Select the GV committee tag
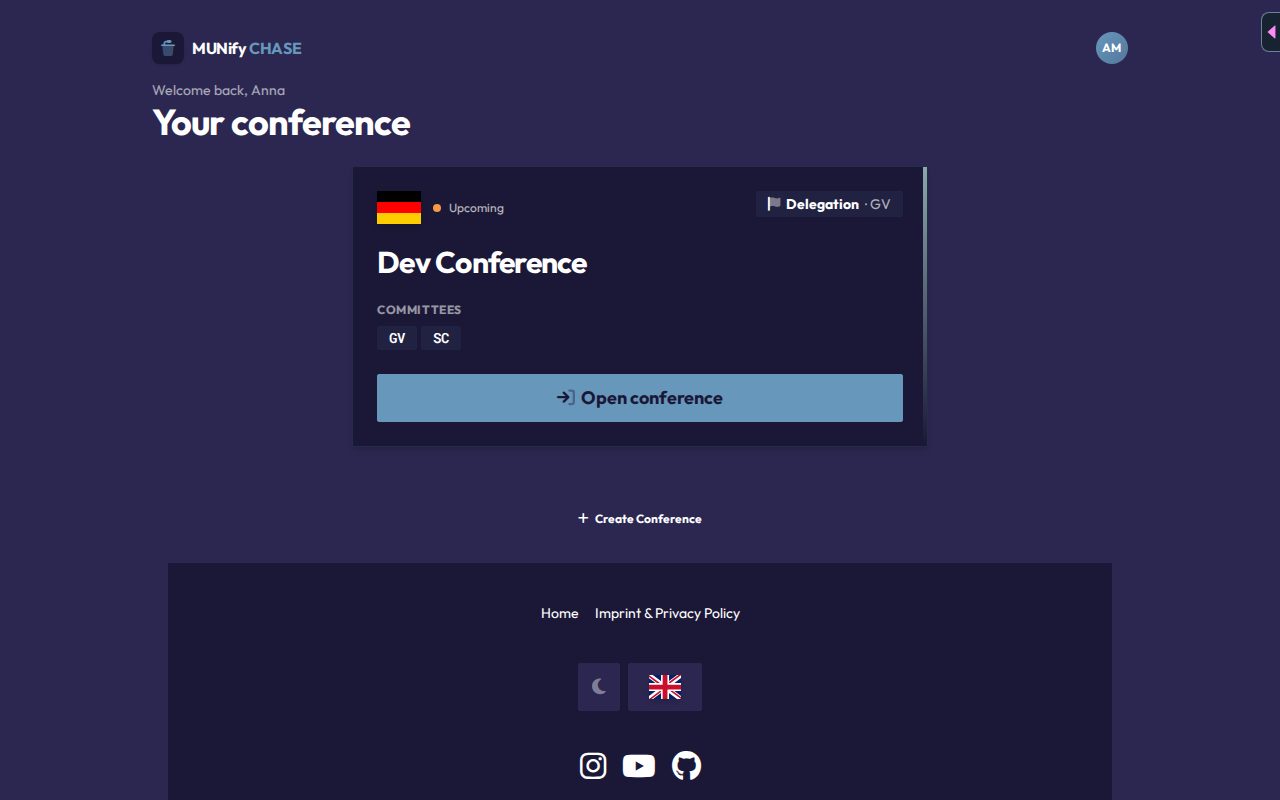Image resolution: width=1280 pixels, height=800 pixels. 397,338
